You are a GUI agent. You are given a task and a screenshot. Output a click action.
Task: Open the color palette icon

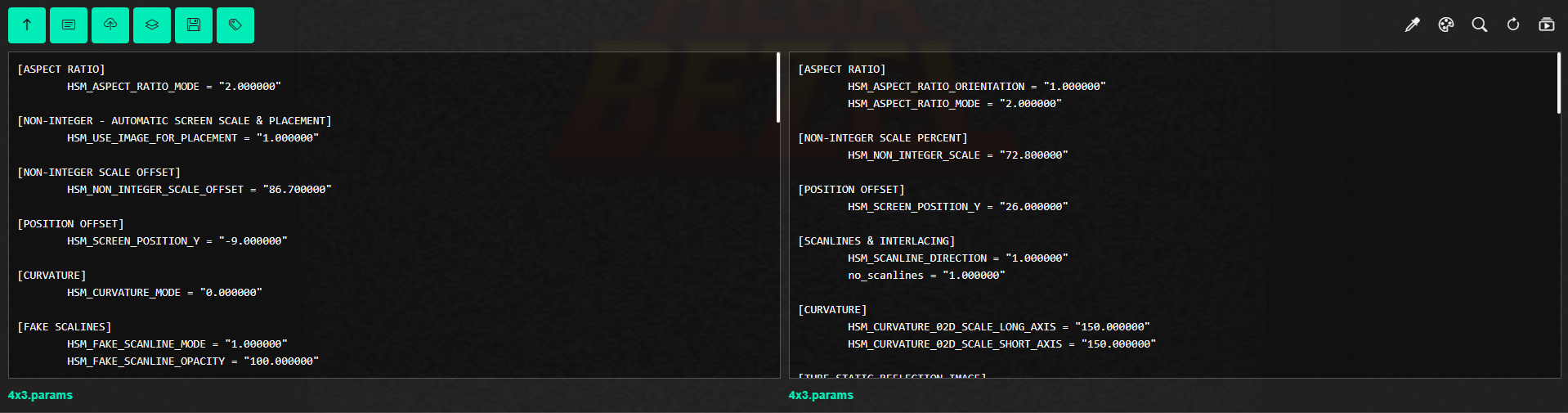click(x=1446, y=25)
